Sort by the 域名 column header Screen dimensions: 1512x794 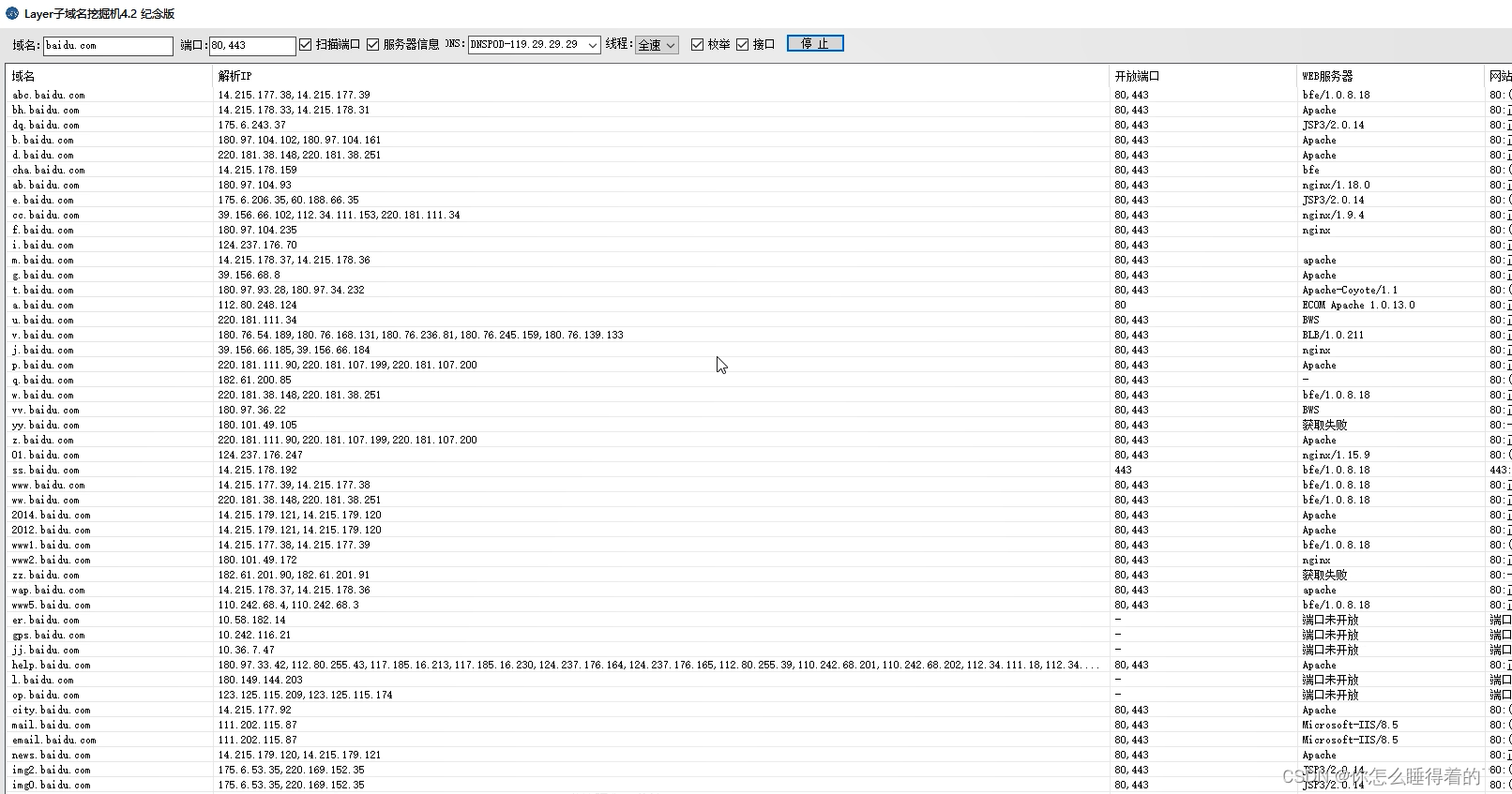[x=110, y=76]
